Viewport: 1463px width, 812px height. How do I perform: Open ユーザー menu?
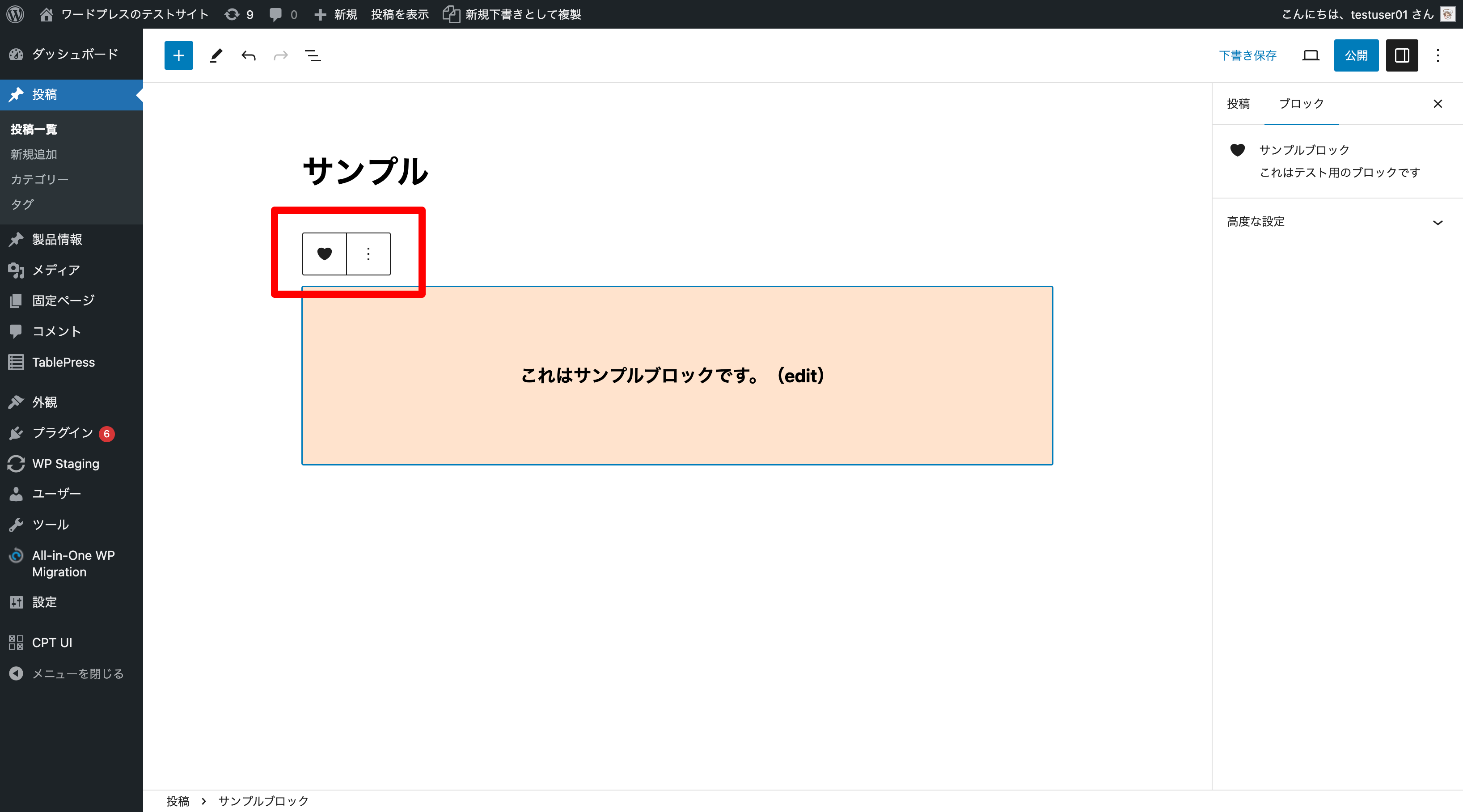click(72, 494)
